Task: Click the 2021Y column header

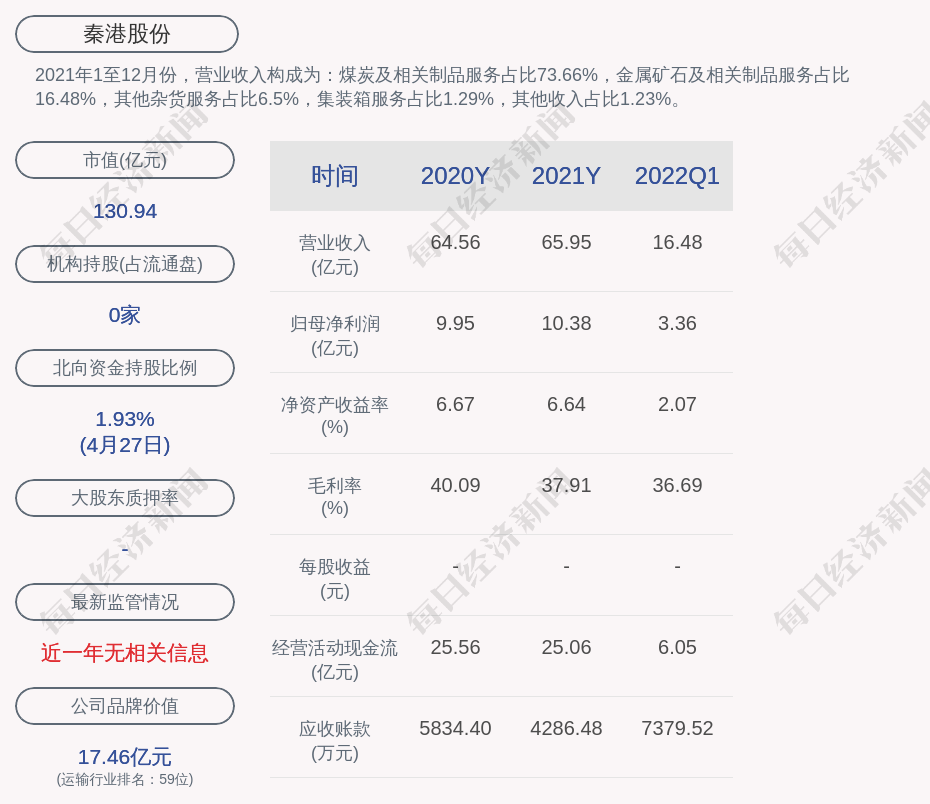Action: coord(566,176)
